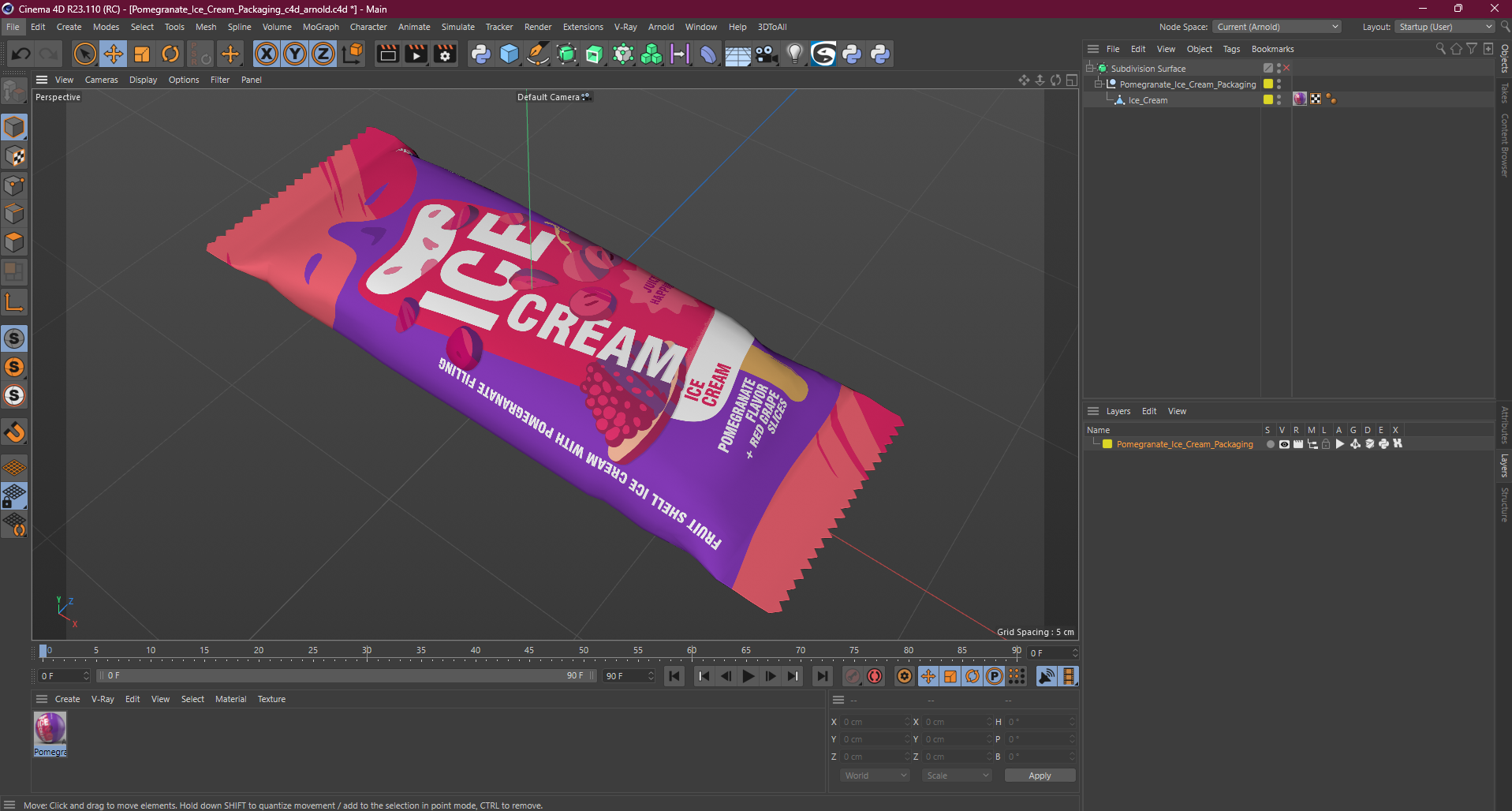Viewport: 1512px width, 811px height.
Task: Toggle layer render icon for Pomegranate layer
Action: pyautogui.click(x=1298, y=444)
